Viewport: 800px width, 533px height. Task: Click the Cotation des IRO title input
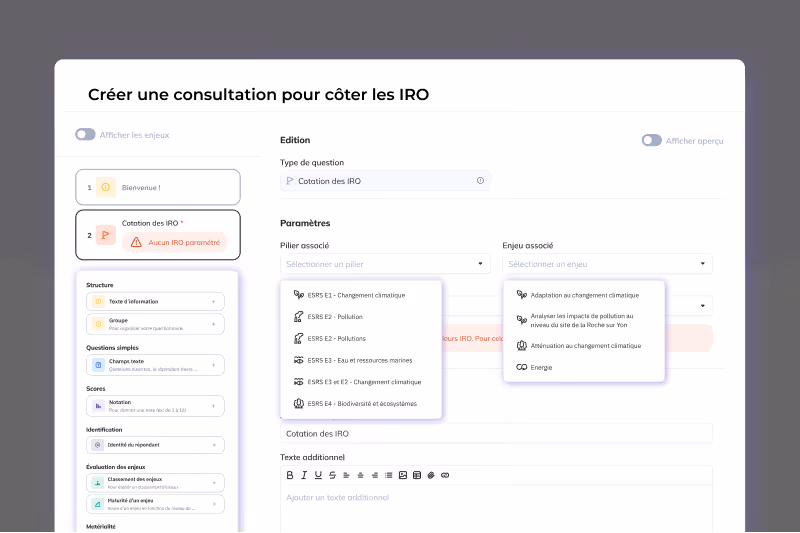coord(496,433)
